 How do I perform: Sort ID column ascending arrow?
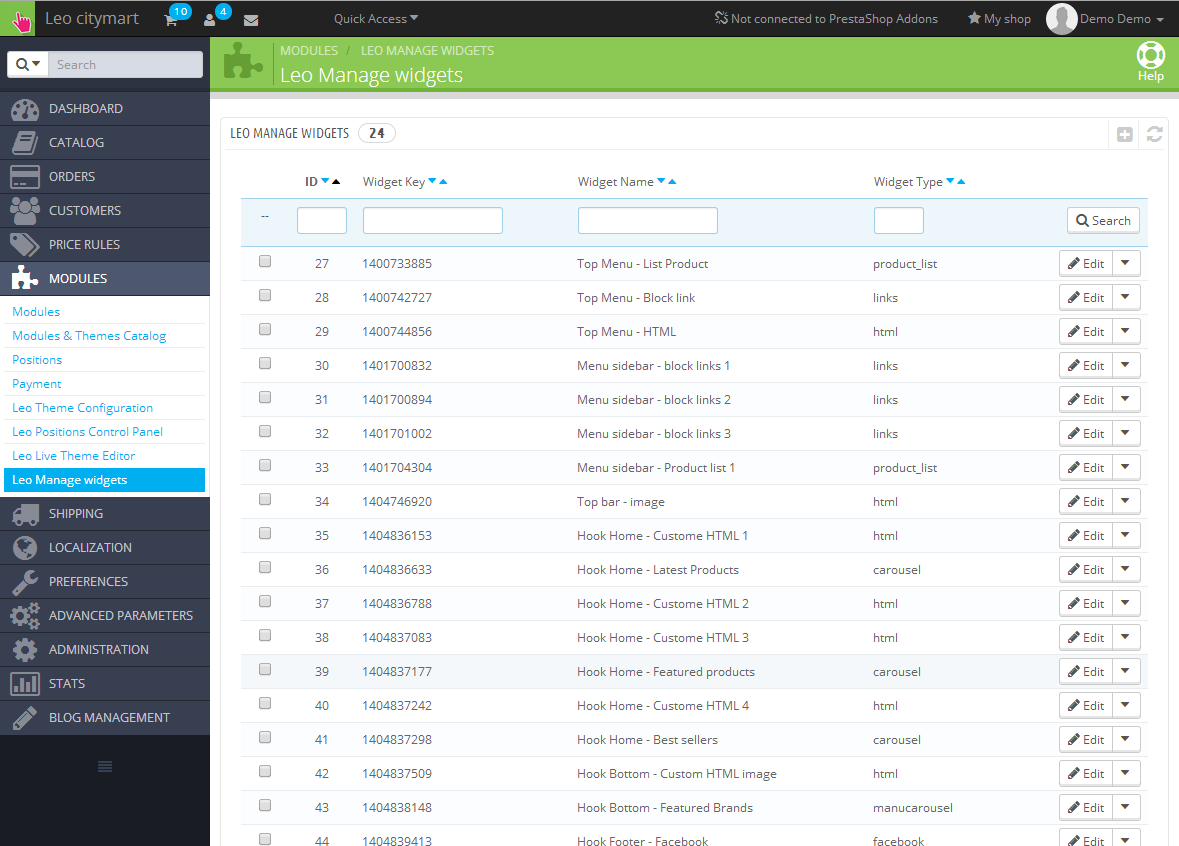point(336,182)
